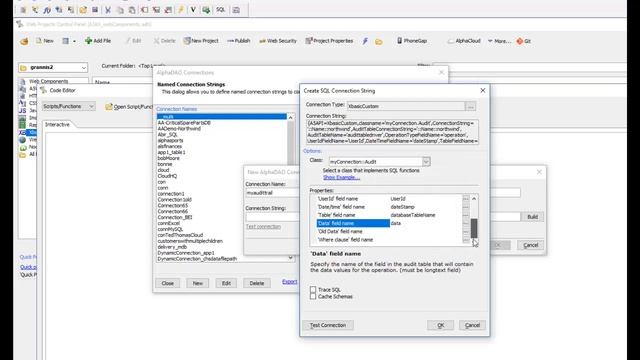
Task: Click Edit in the AlphaDAO Connections dialog
Action: (226, 283)
